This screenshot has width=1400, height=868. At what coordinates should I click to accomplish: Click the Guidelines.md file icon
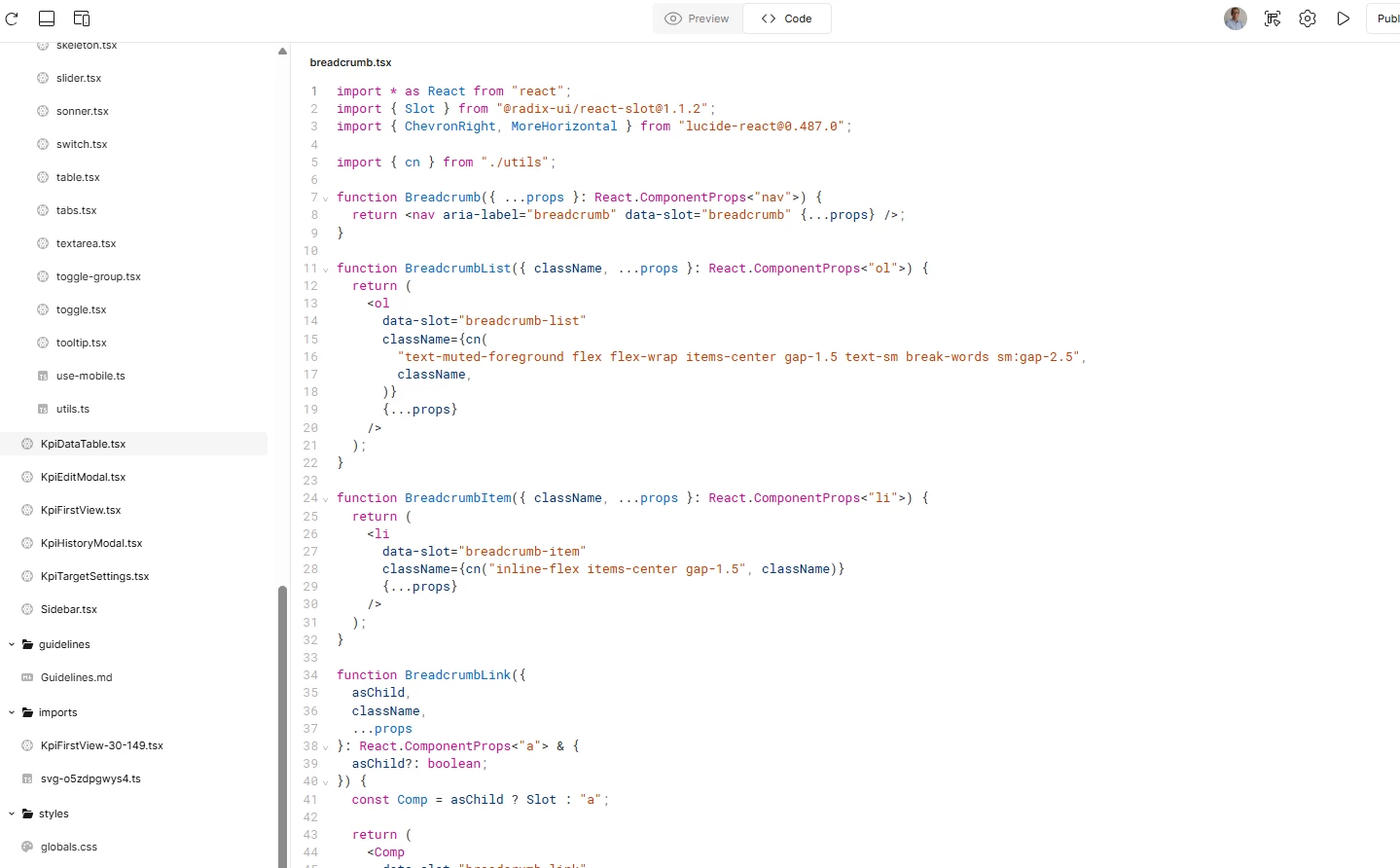click(x=27, y=677)
